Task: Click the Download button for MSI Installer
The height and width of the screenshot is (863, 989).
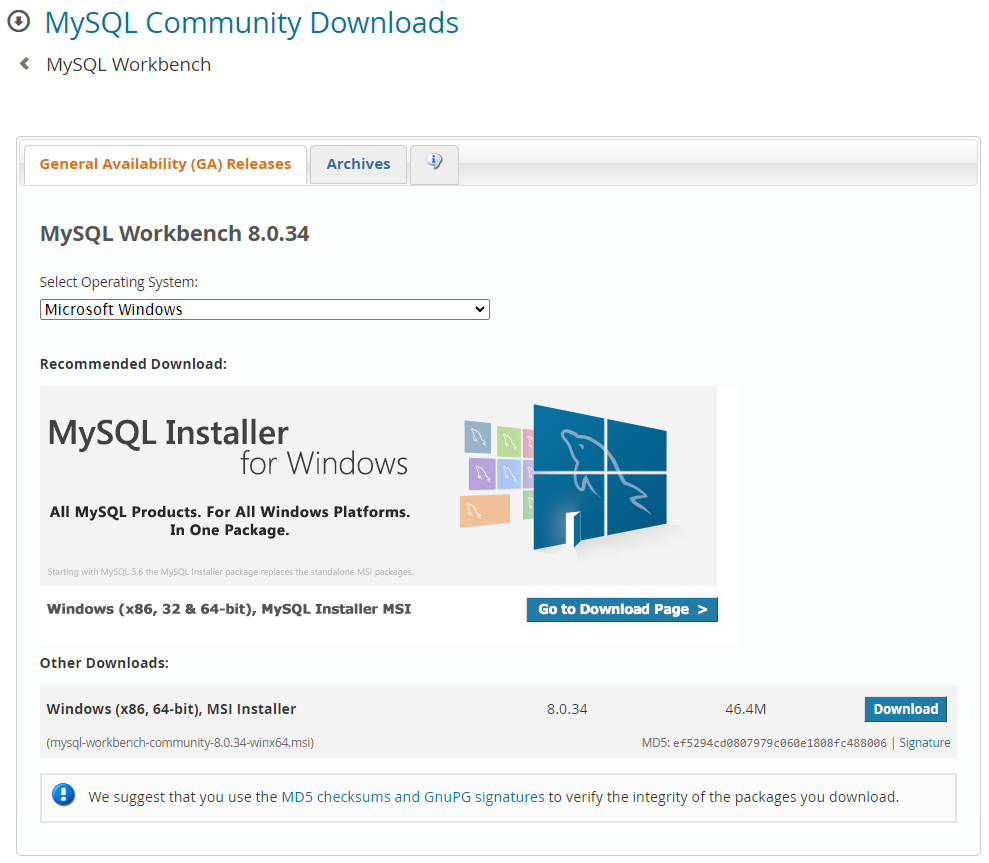Action: pyautogui.click(x=905, y=709)
